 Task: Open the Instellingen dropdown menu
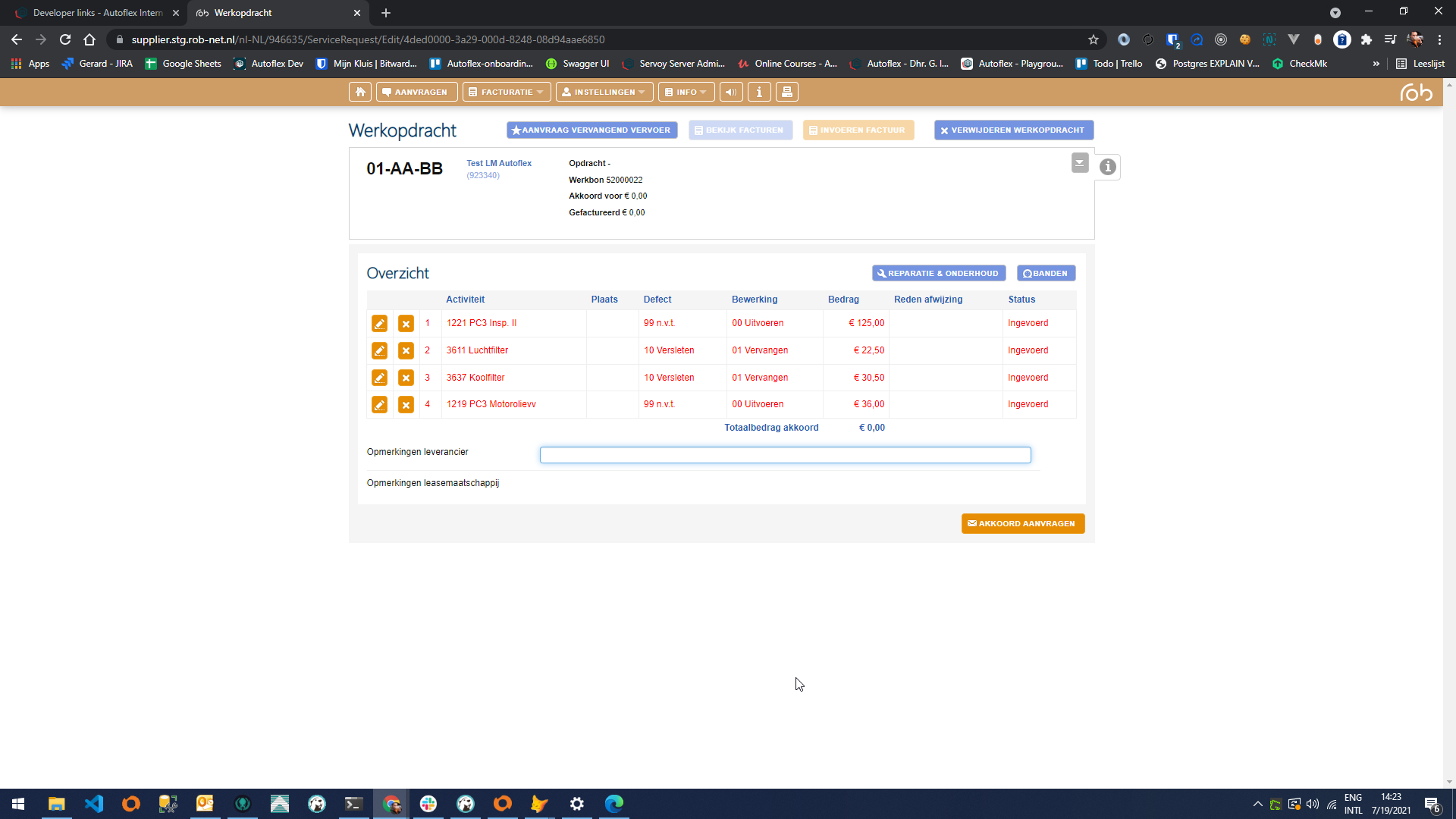point(604,92)
